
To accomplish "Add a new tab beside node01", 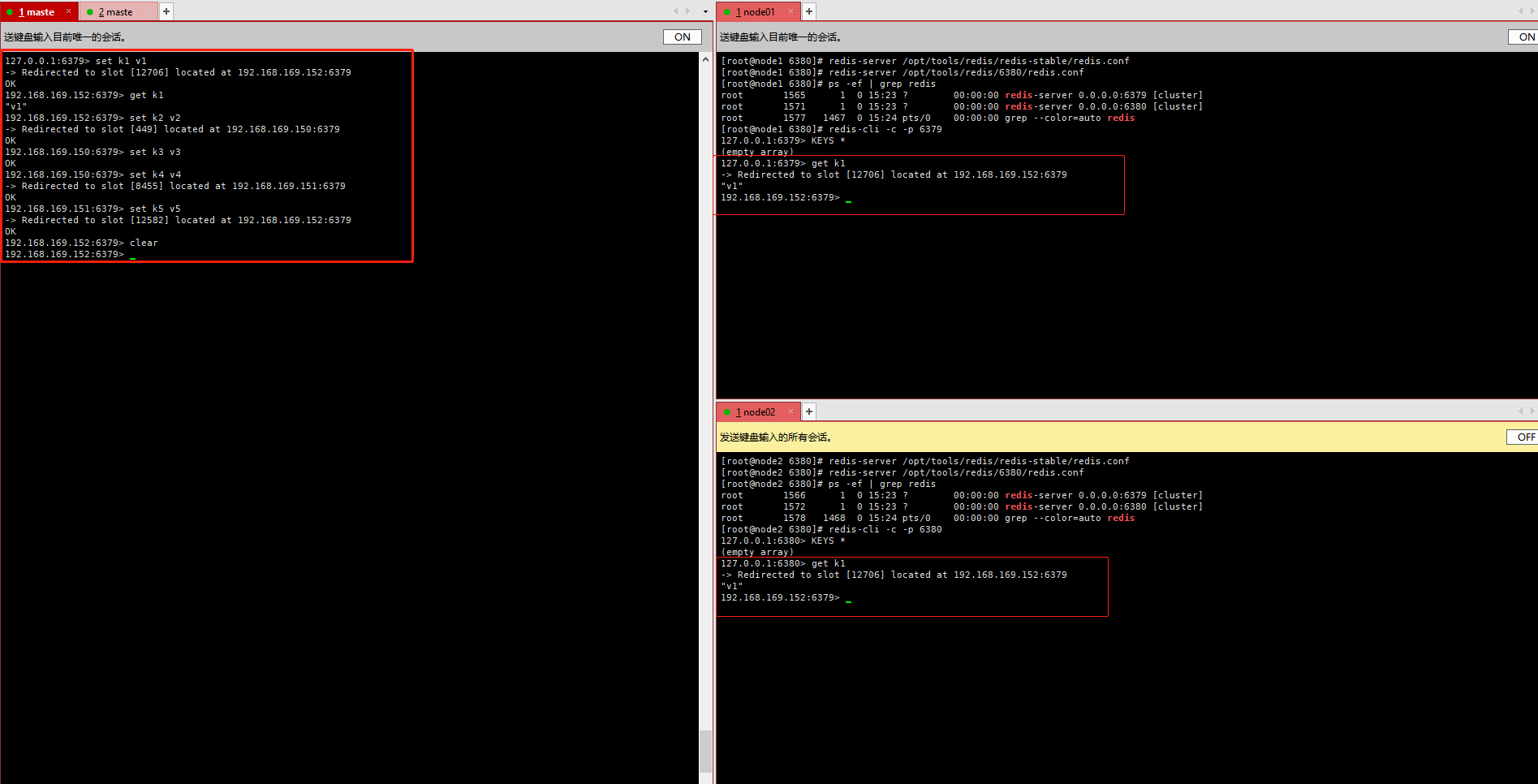I will [809, 11].
